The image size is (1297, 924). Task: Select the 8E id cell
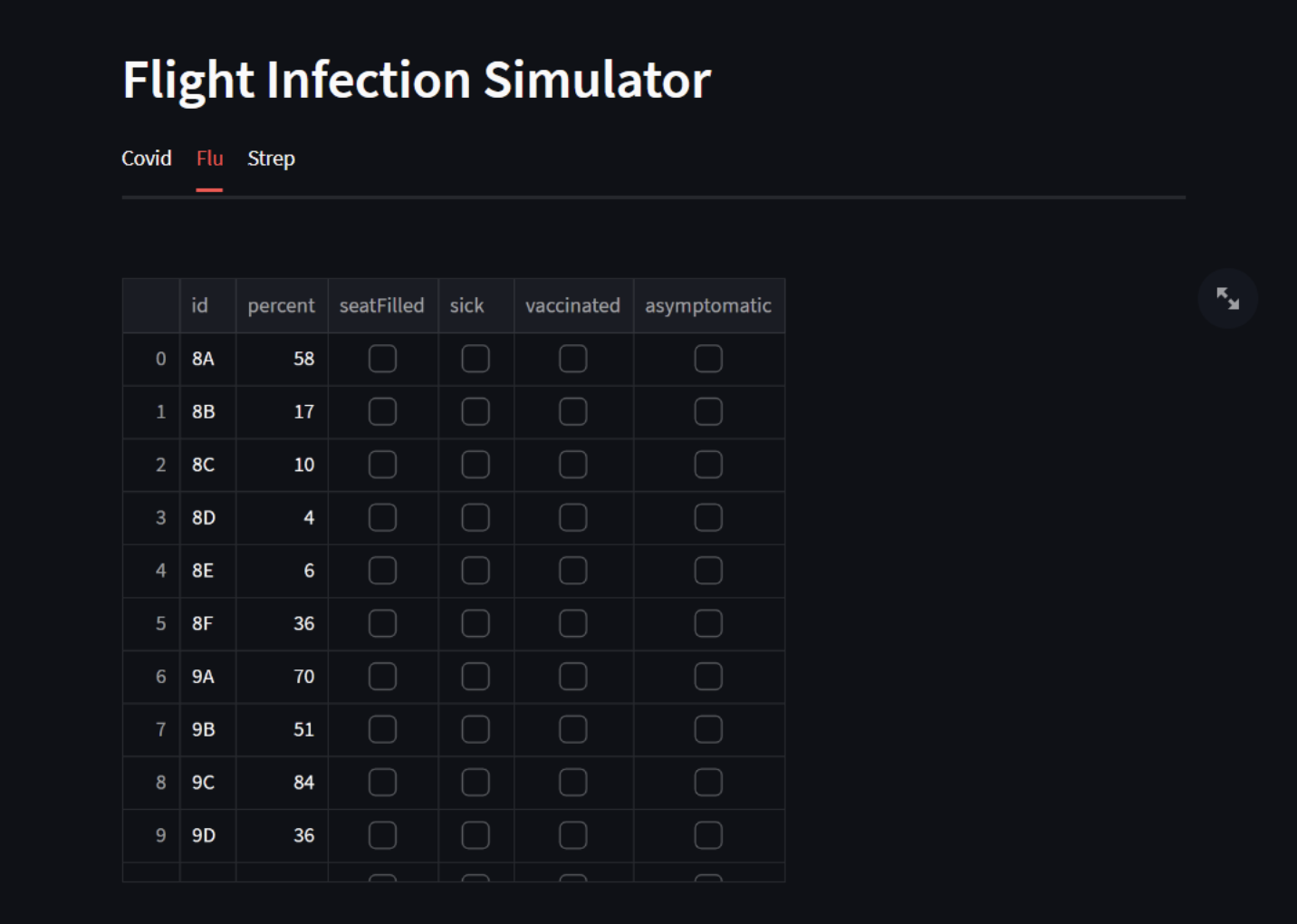tap(207, 571)
